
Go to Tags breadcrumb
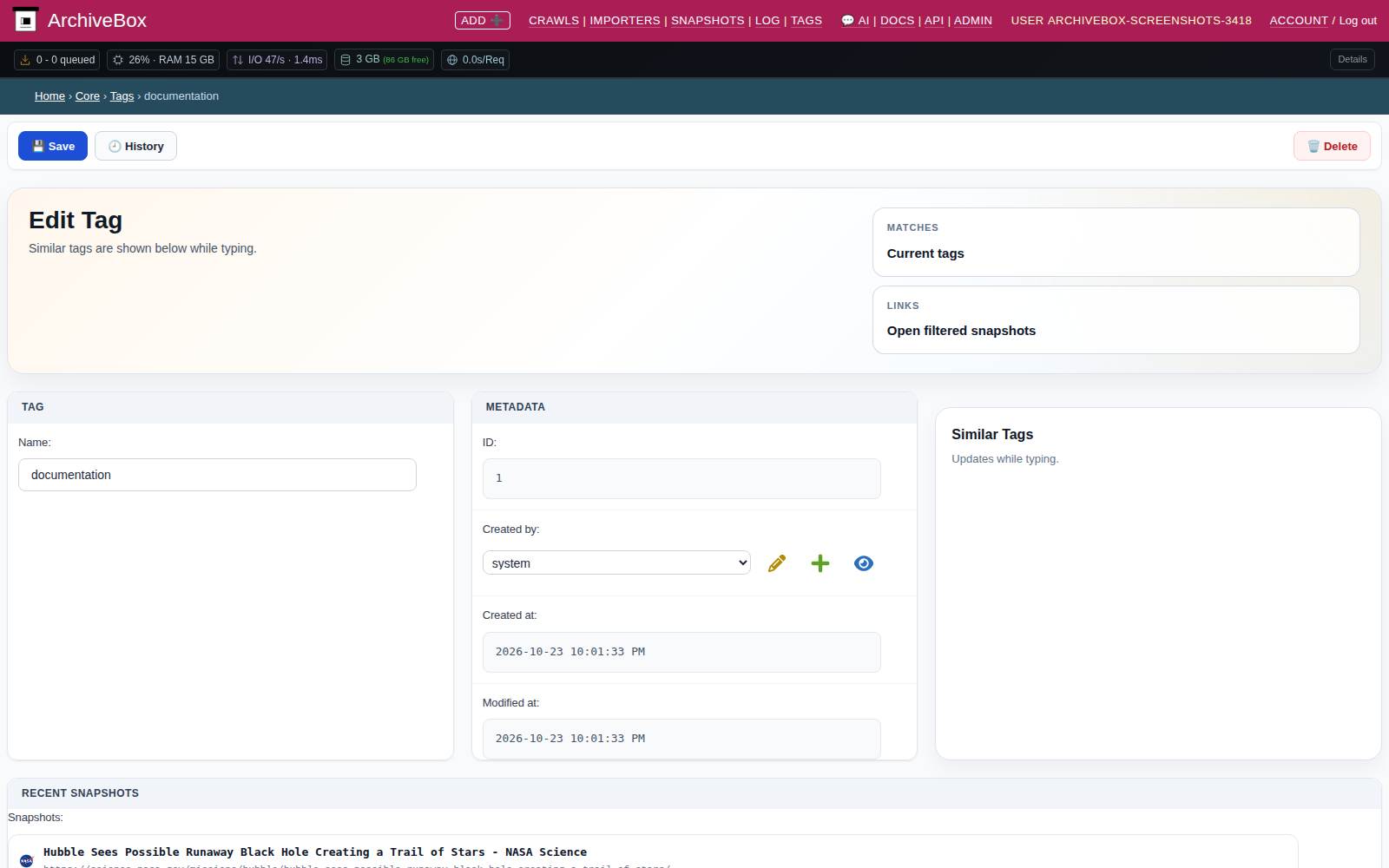pyautogui.click(x=122, y=96)
